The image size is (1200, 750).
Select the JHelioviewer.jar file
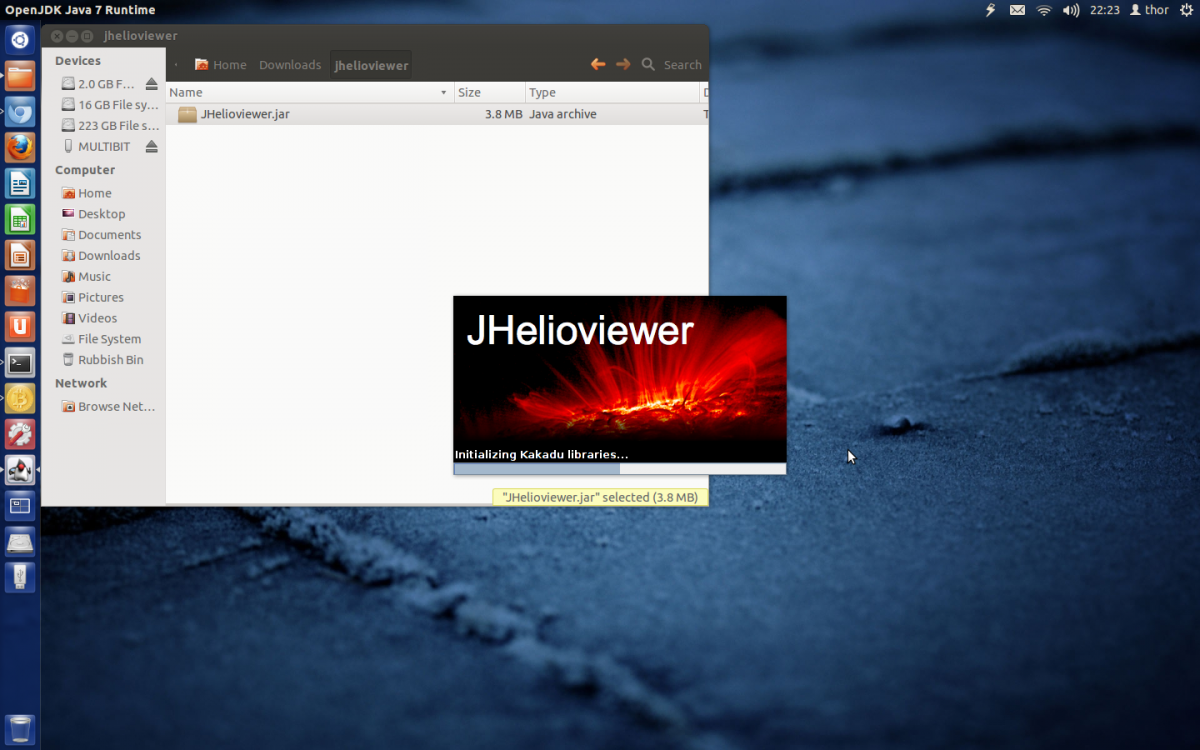click(x=245, y=114)
